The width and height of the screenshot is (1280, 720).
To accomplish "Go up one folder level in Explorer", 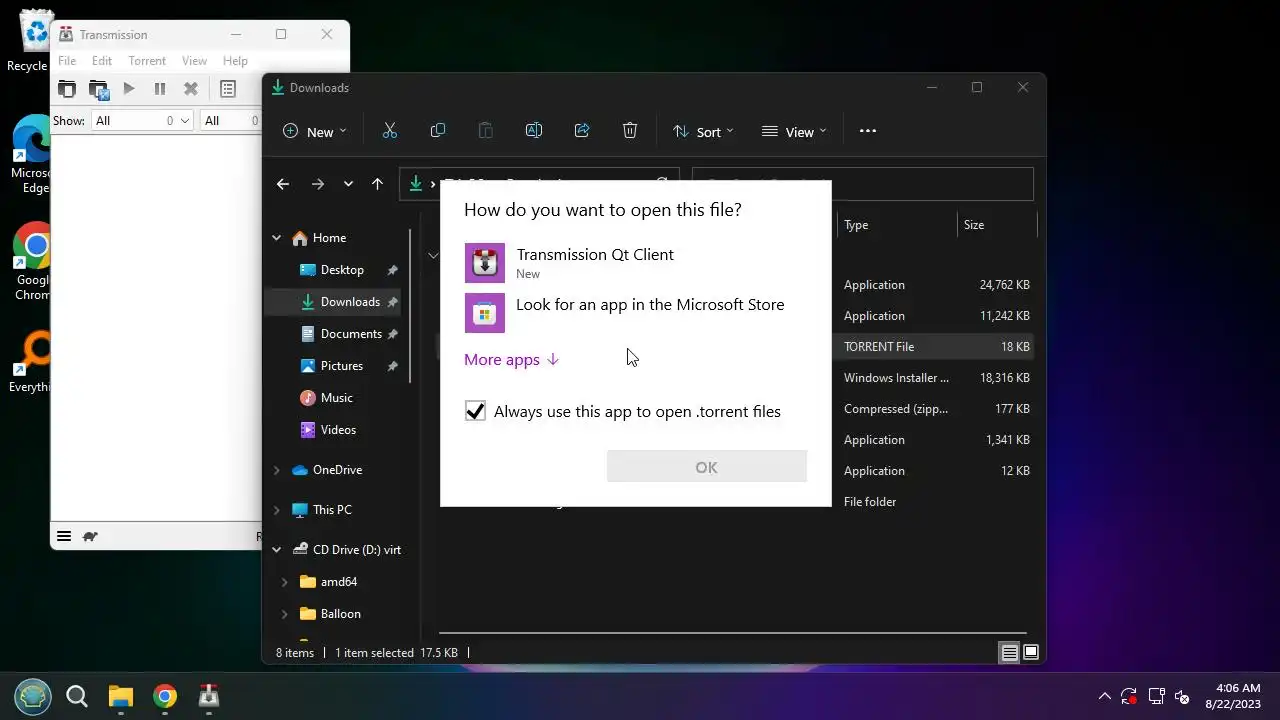I will (377, 184).
